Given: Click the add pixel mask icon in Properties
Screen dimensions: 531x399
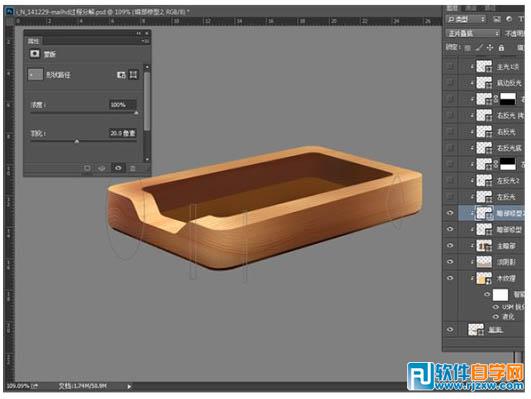Looking at the screenshot, I should (x=121, y=75).
